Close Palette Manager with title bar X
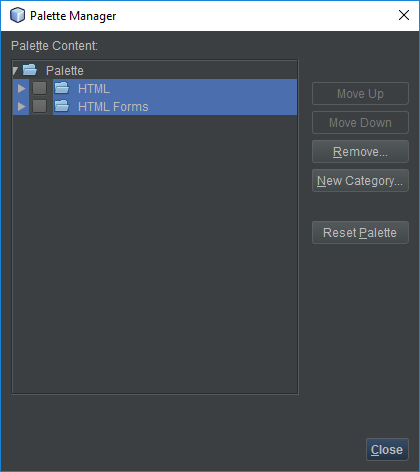 click(404, 15)
